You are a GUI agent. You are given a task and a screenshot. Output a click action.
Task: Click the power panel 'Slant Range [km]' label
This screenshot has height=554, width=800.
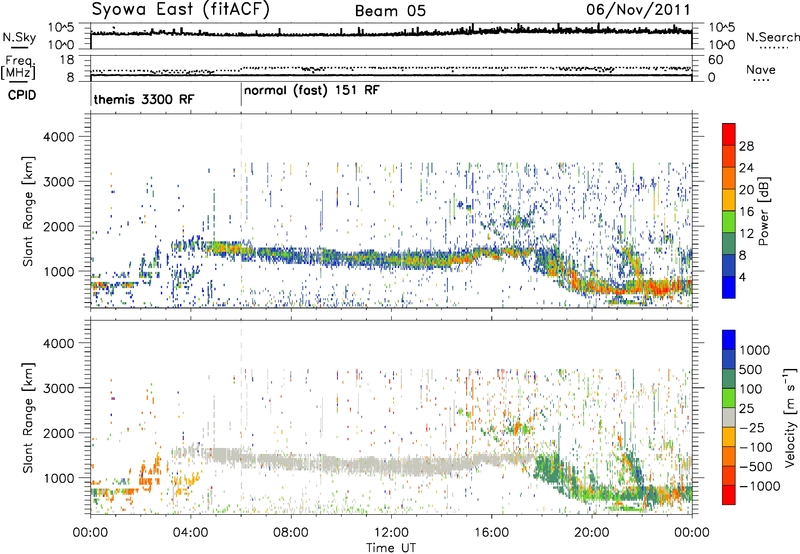(28, 211)
